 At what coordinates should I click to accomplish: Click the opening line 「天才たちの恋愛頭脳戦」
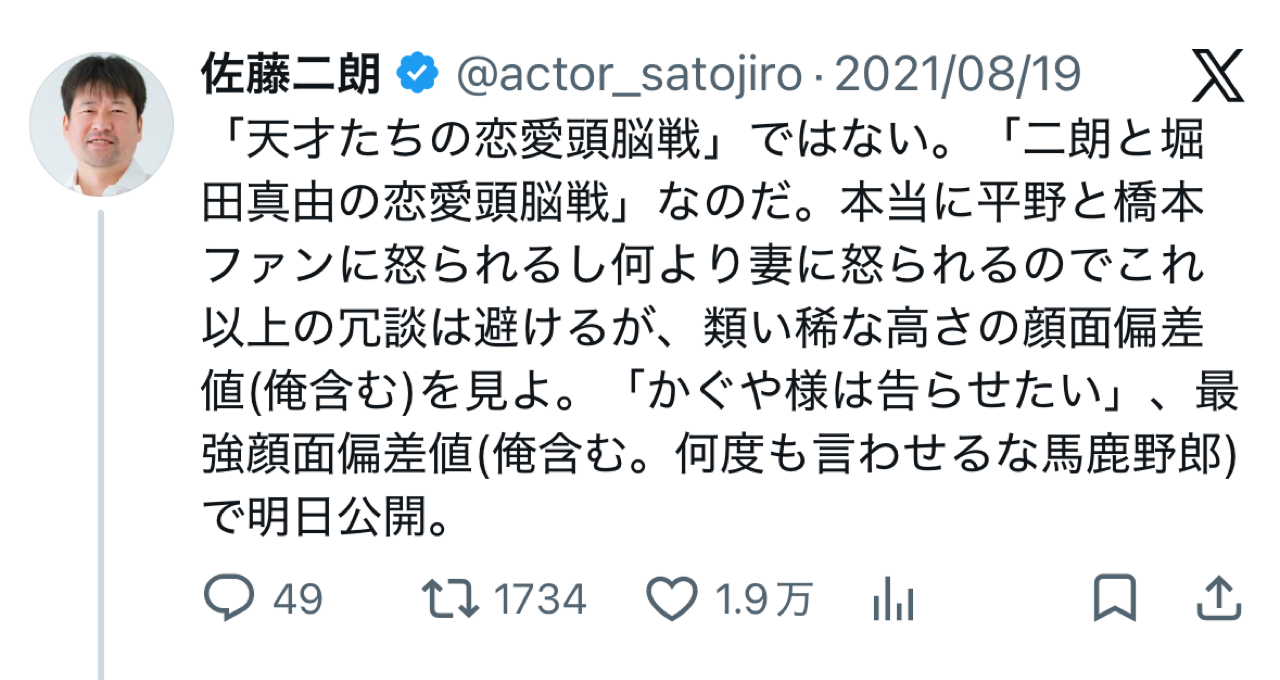coord(469,149)
